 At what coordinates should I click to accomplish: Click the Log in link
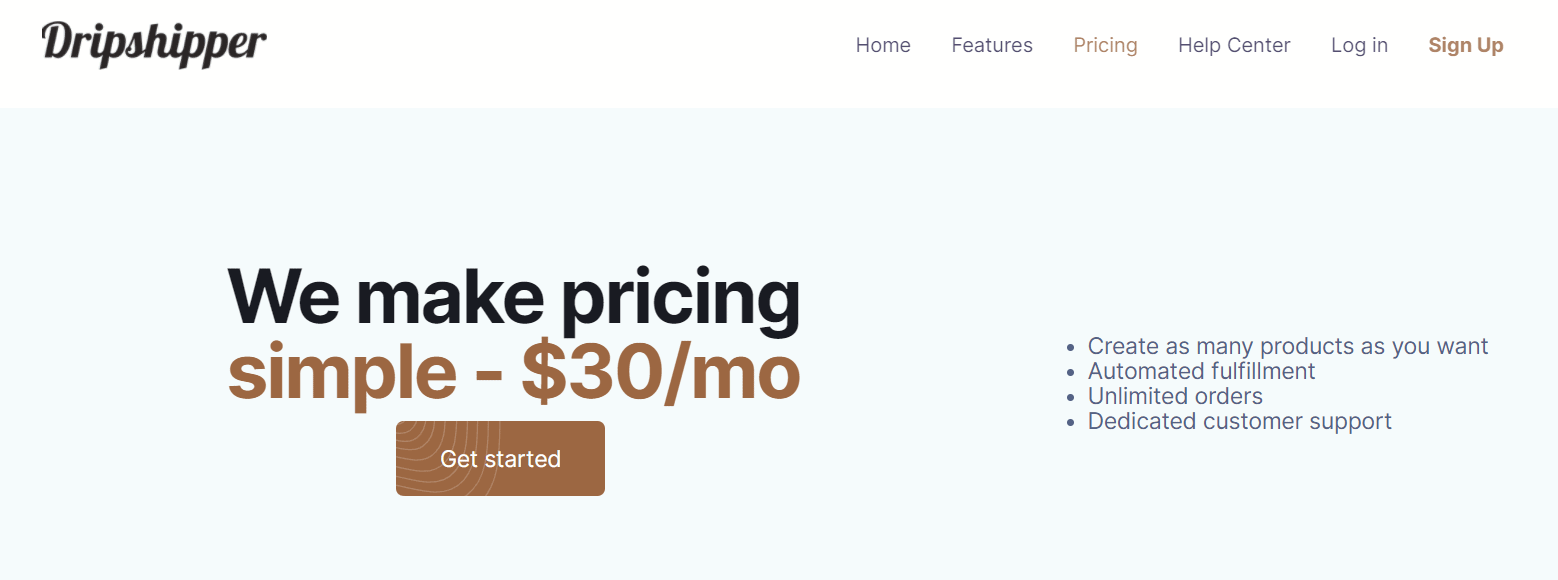click(1359, 45)
